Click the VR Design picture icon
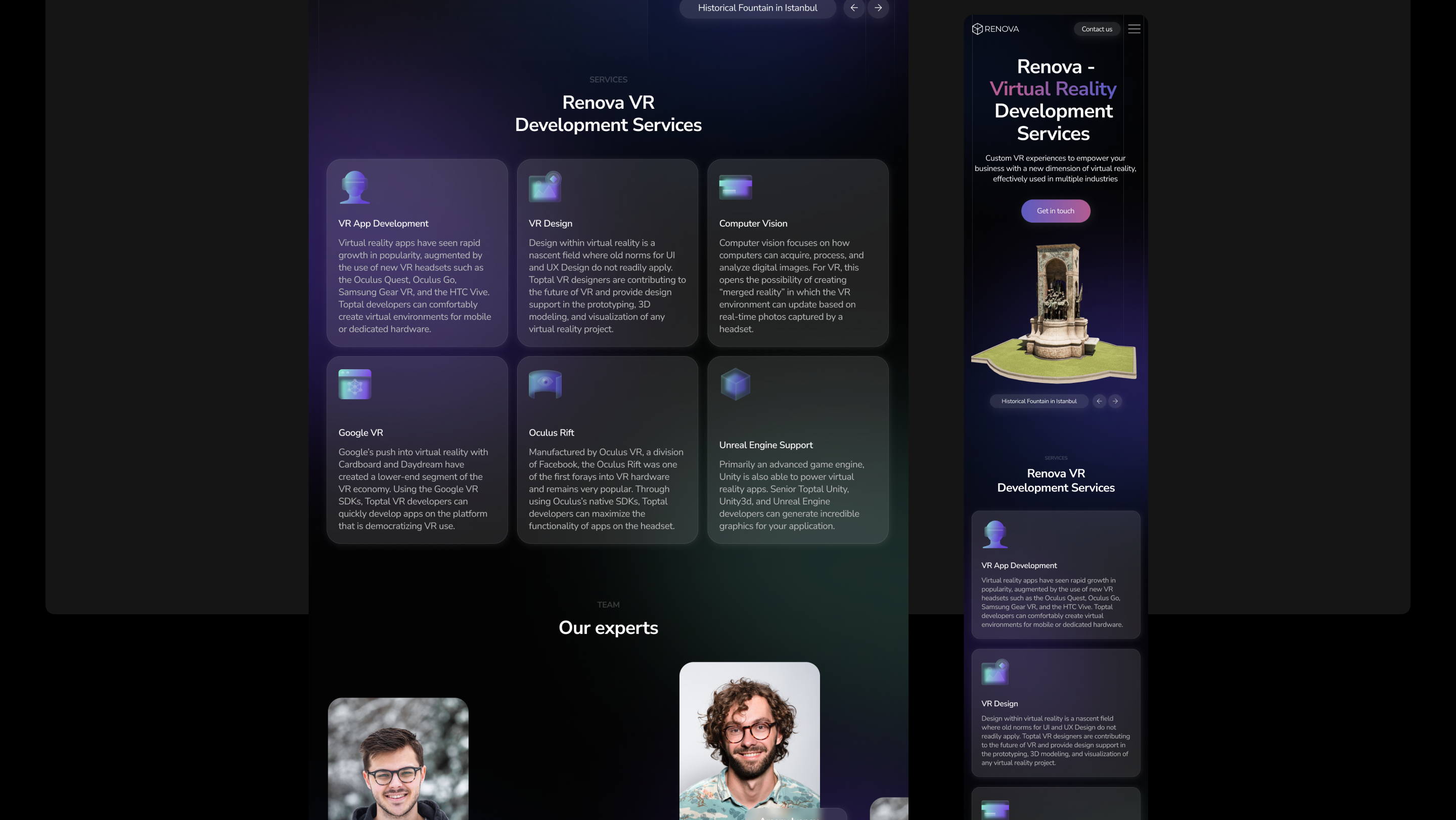The height and width of the screenshot is (820, 1456). click(x=545, y=187)
